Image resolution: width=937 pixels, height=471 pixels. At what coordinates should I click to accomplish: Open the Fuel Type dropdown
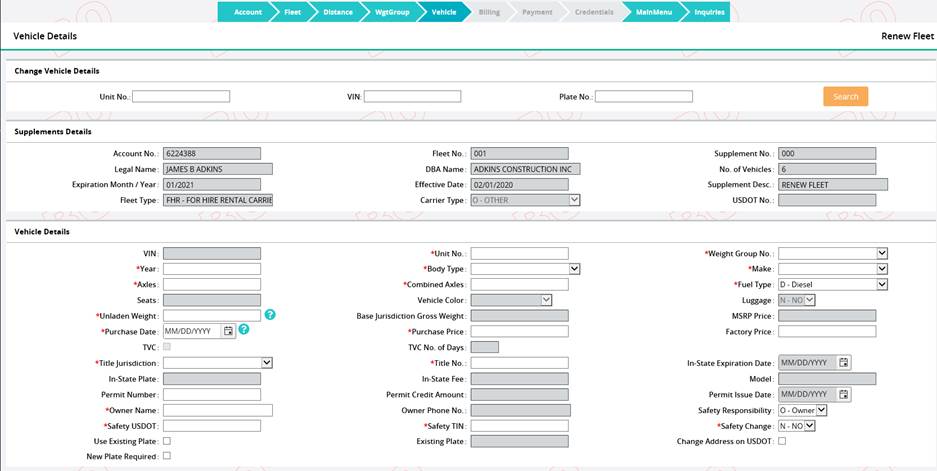pos(881,285)
